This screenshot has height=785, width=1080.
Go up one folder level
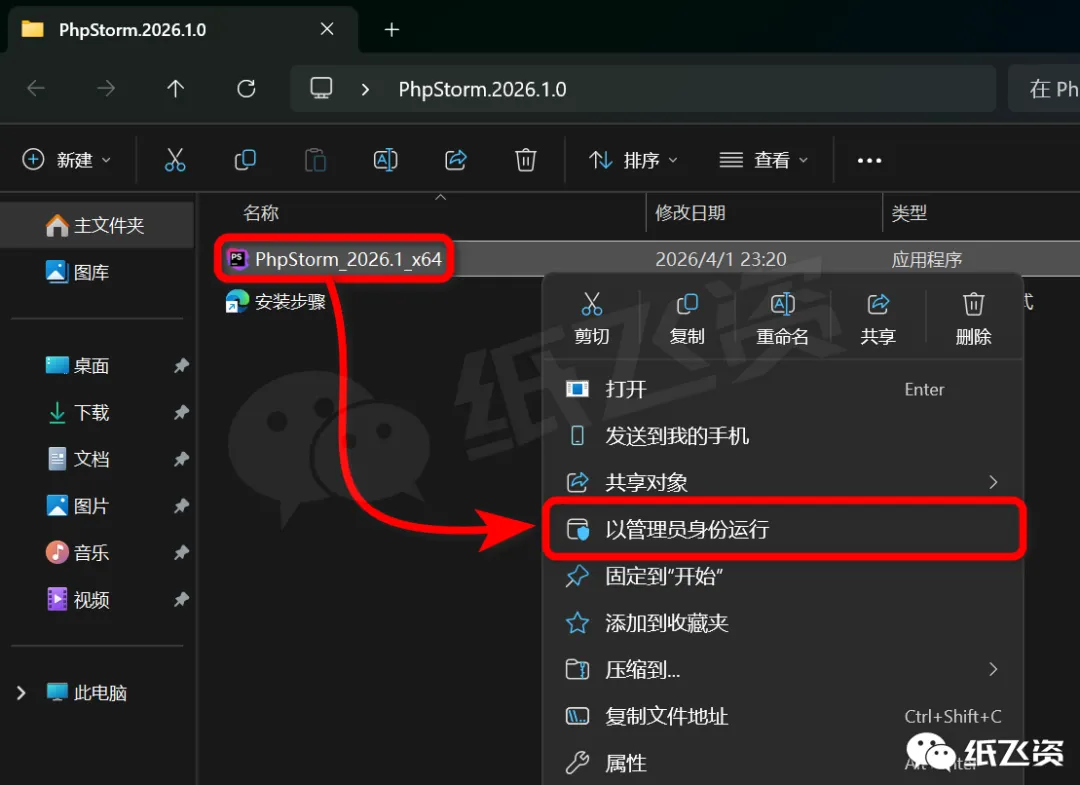coord(176,88)
